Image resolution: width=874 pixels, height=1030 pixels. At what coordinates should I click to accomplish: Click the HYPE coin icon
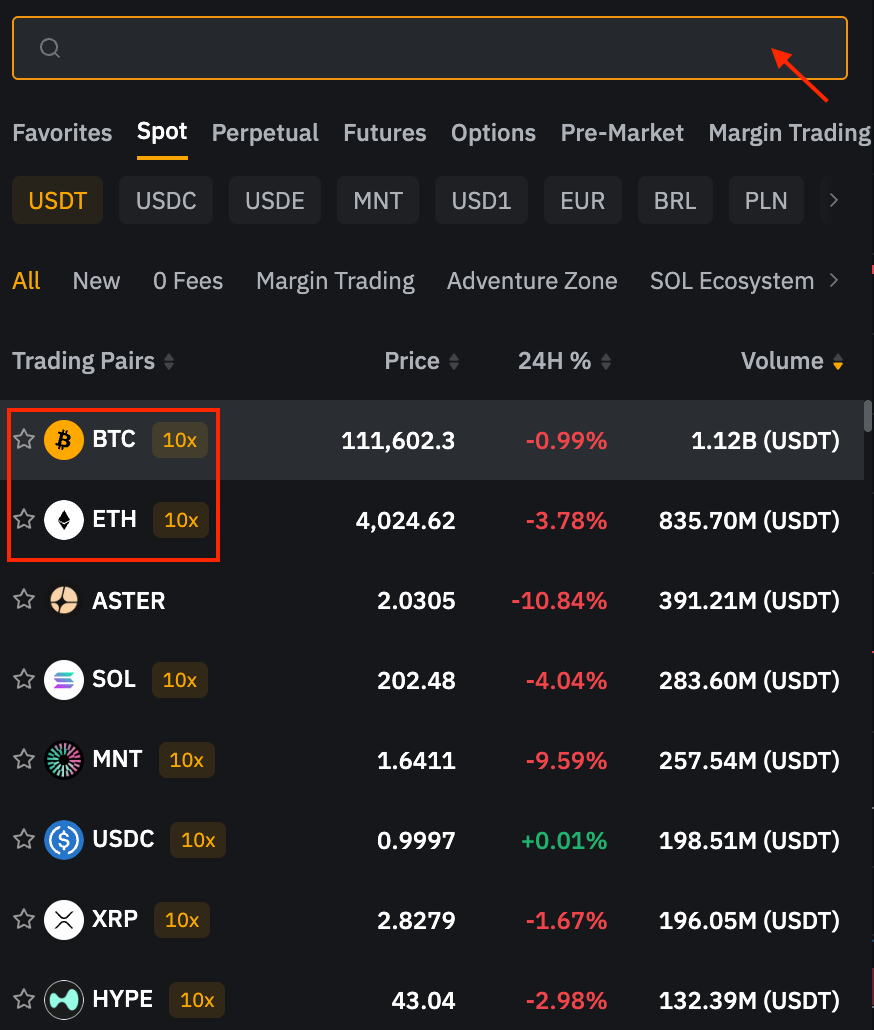click(63, 1000)
